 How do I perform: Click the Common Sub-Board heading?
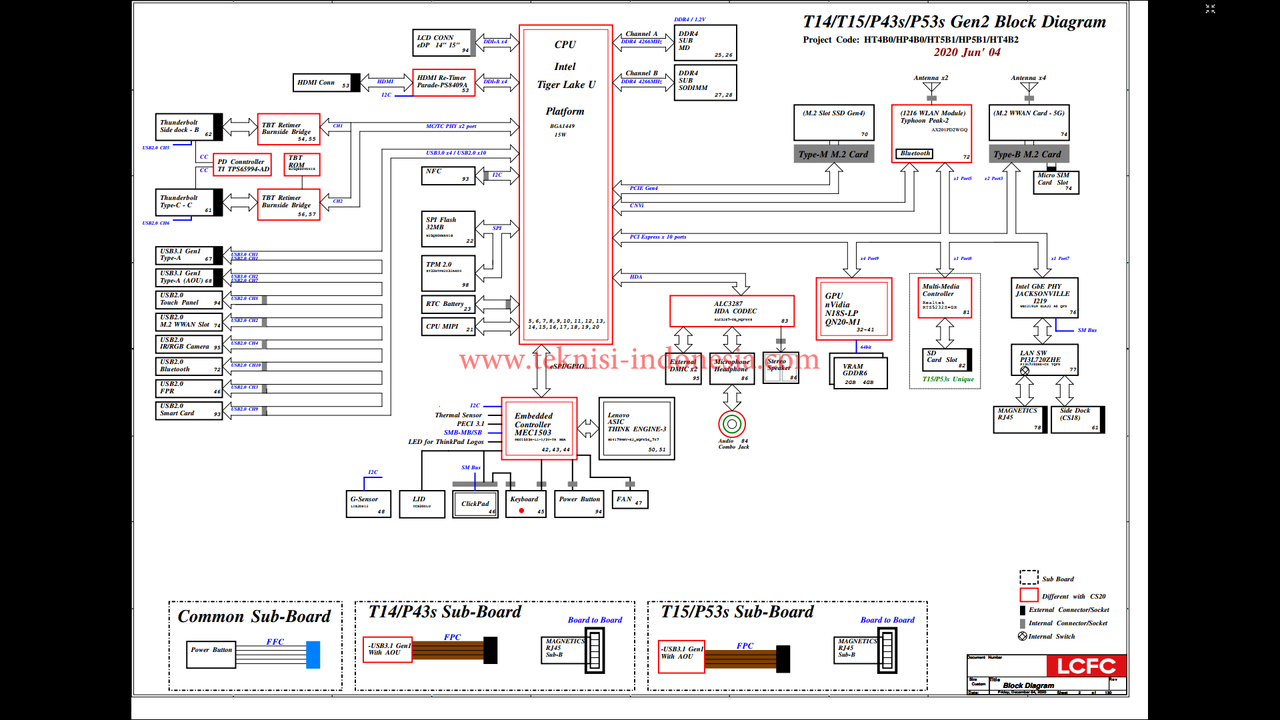point(254,616)
